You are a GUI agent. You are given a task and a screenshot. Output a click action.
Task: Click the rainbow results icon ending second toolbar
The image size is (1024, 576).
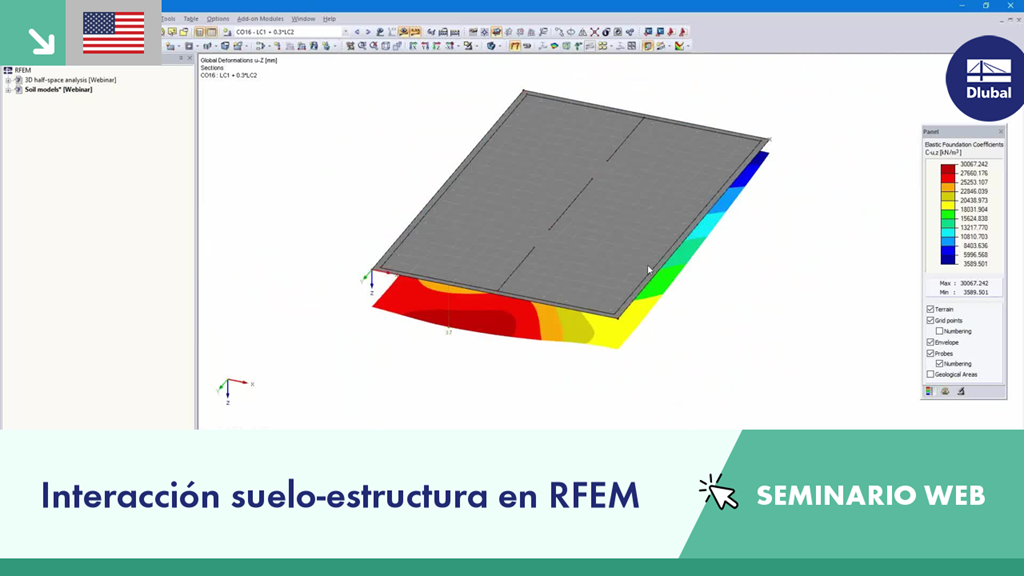679,46
